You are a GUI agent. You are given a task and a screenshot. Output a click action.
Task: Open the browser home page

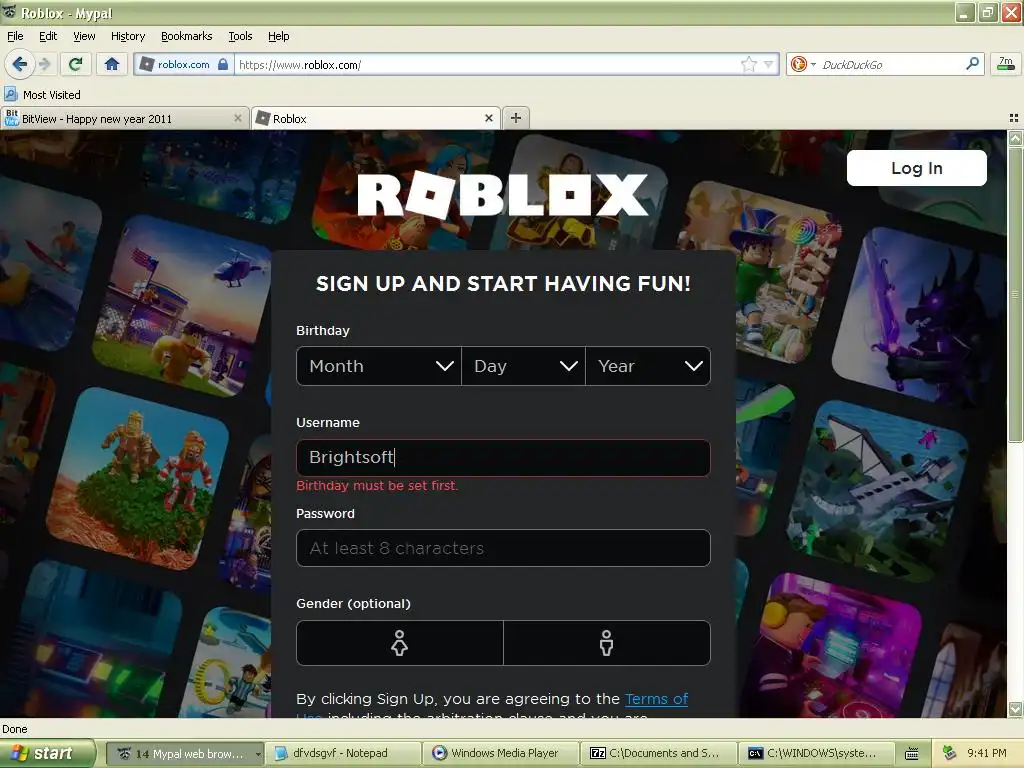[112, 64]
